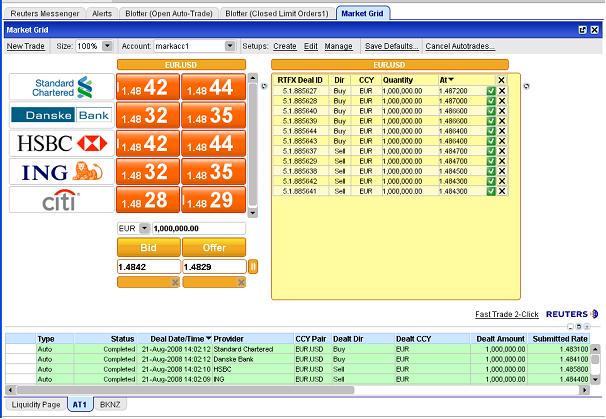606x419 pixels.
Task: Open the Alerts tab
Action: coord(102,14)
